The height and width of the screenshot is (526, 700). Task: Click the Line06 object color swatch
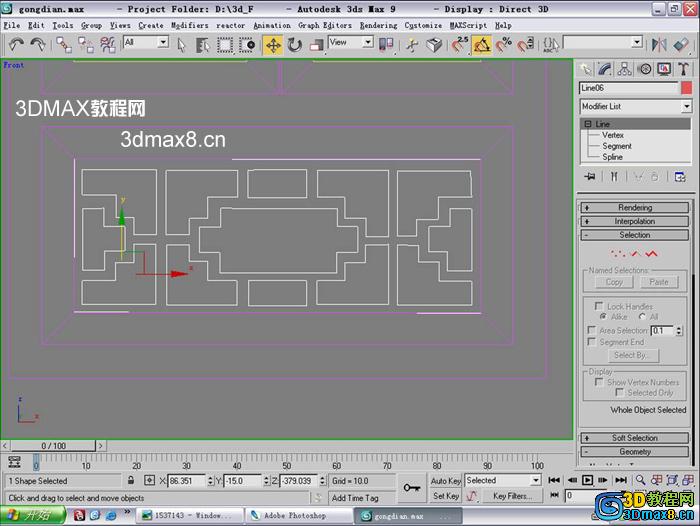(687, 88)
